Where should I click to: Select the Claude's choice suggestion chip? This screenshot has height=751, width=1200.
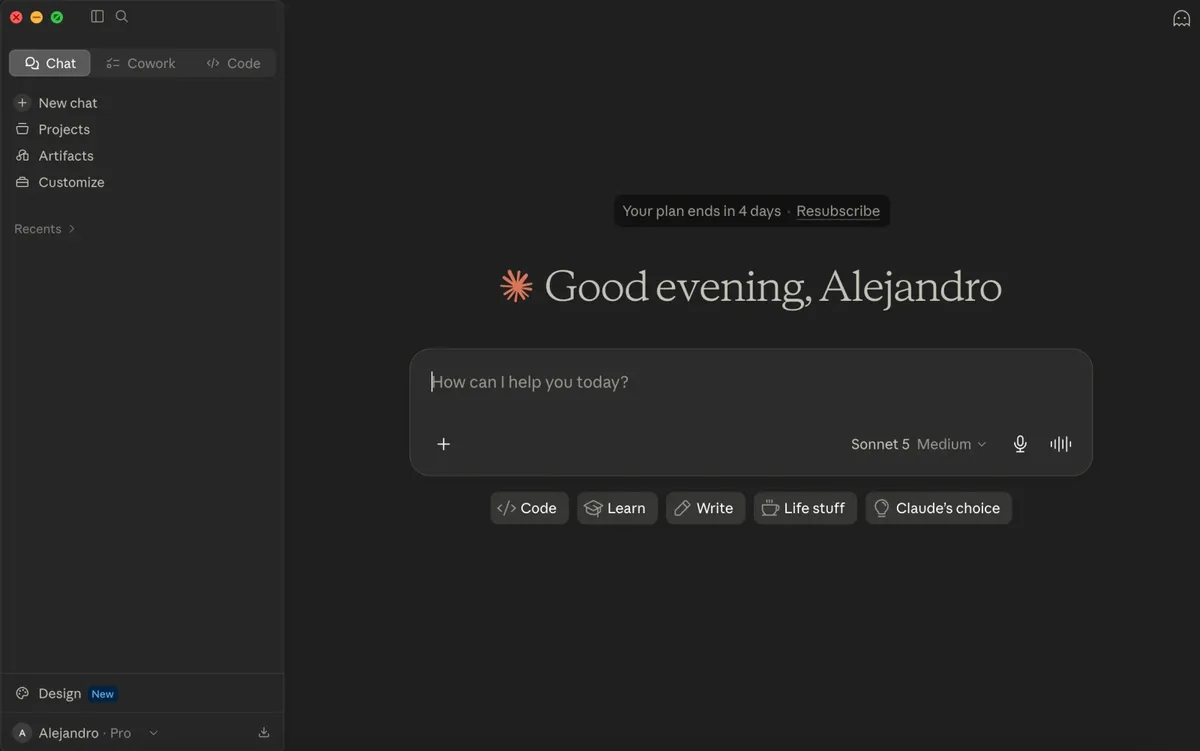click(938, 508)
